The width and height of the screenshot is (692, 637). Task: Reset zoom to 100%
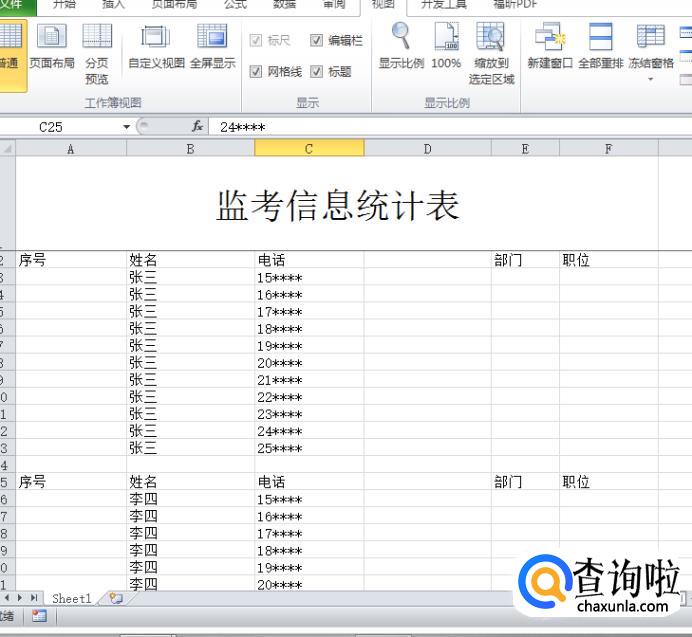(446, 47)
